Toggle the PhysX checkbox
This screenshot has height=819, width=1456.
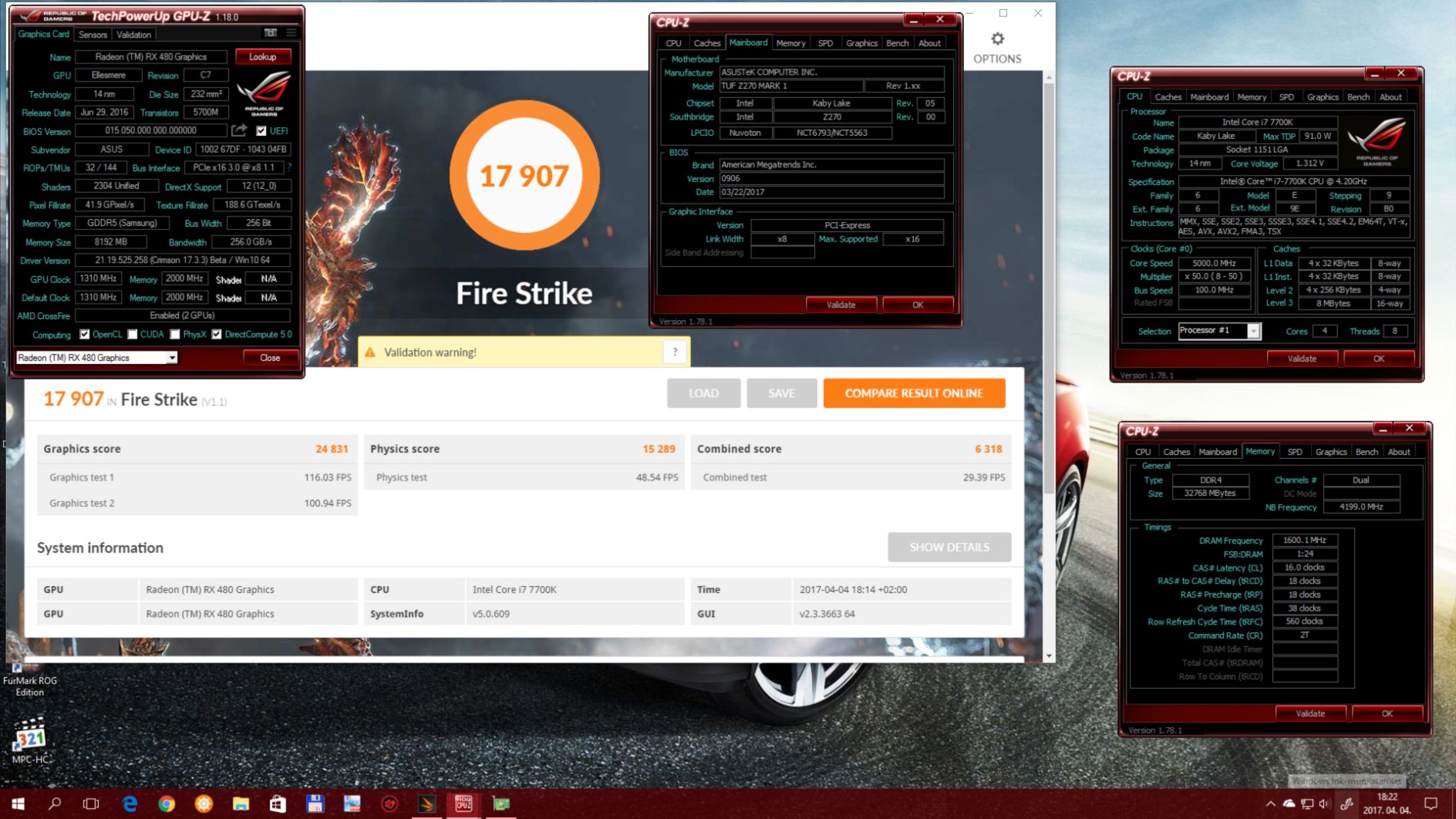[x=175, y=334]
